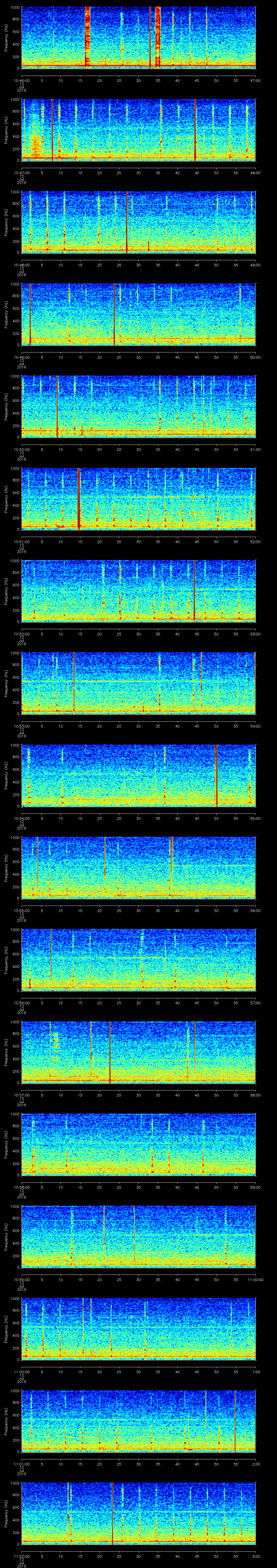Select the 10:54:00 start time label
The height and width of the screenshot is (1568, 277).
(21, 818)
